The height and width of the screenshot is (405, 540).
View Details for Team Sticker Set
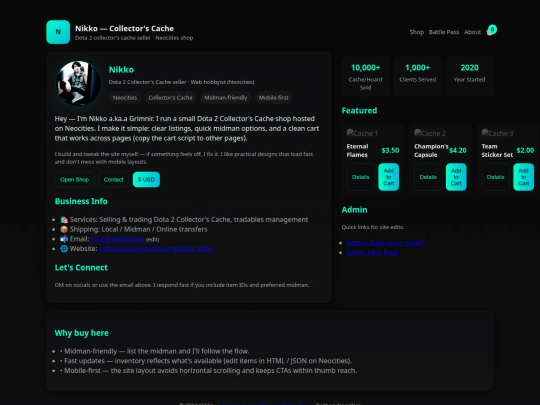coord(496,177)
